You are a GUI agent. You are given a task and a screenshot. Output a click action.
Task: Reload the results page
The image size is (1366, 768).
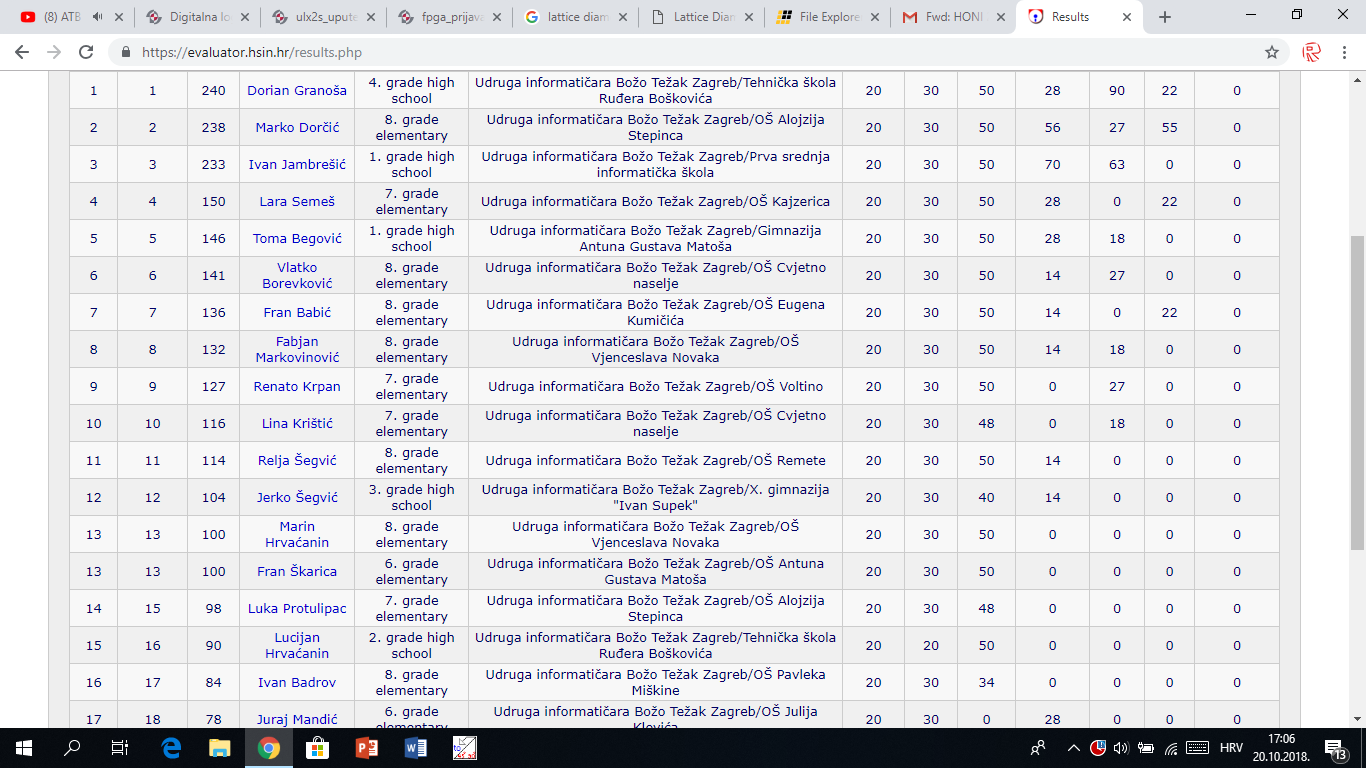(86, 52)
